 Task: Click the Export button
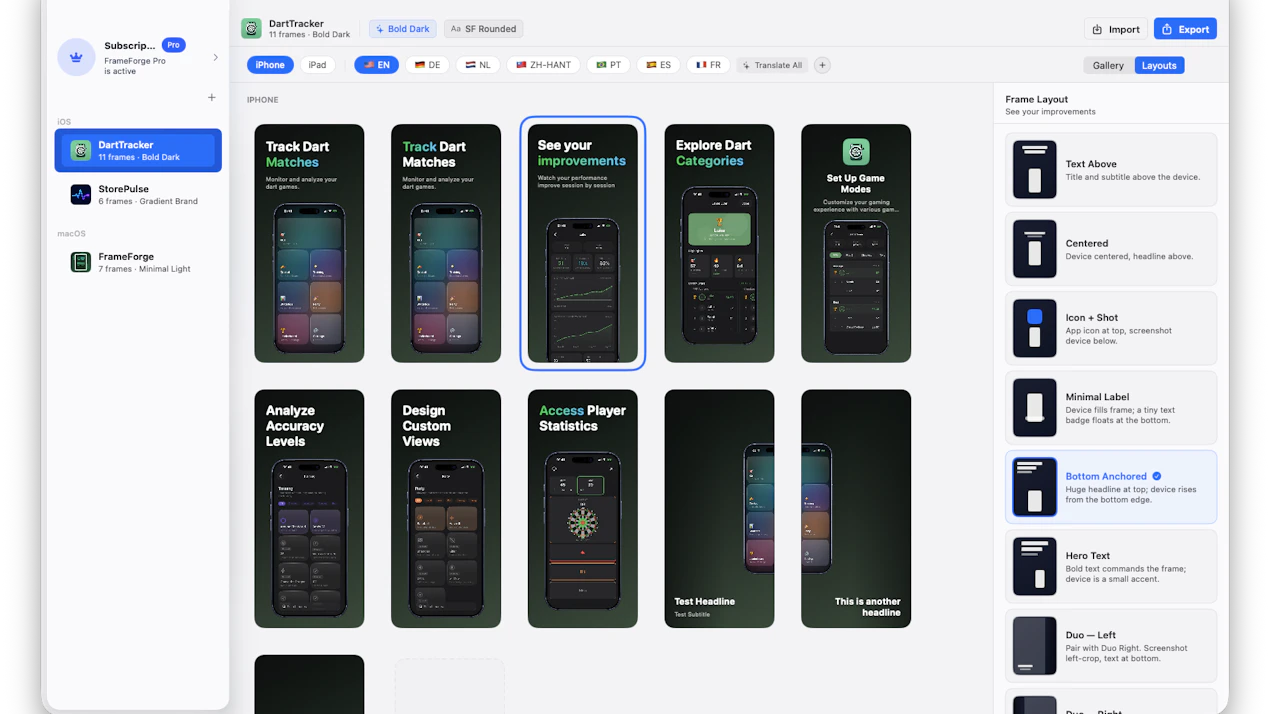1185,29
